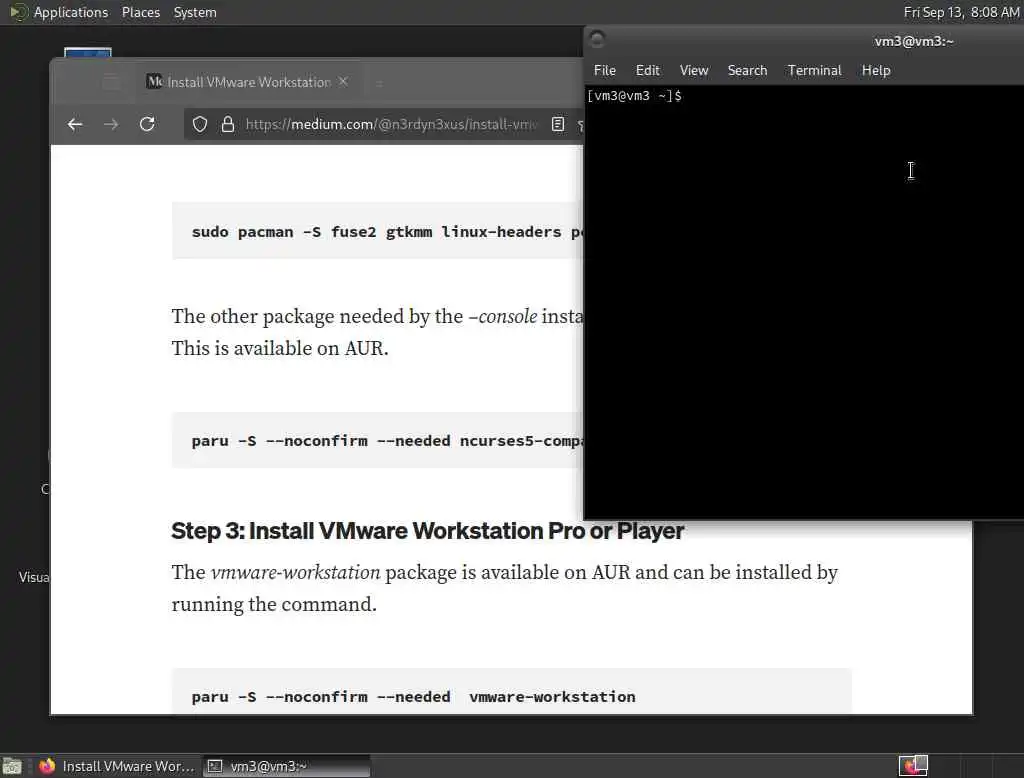Click the paru ncurses5-compat code line
1024x778 pixels.
387,441
